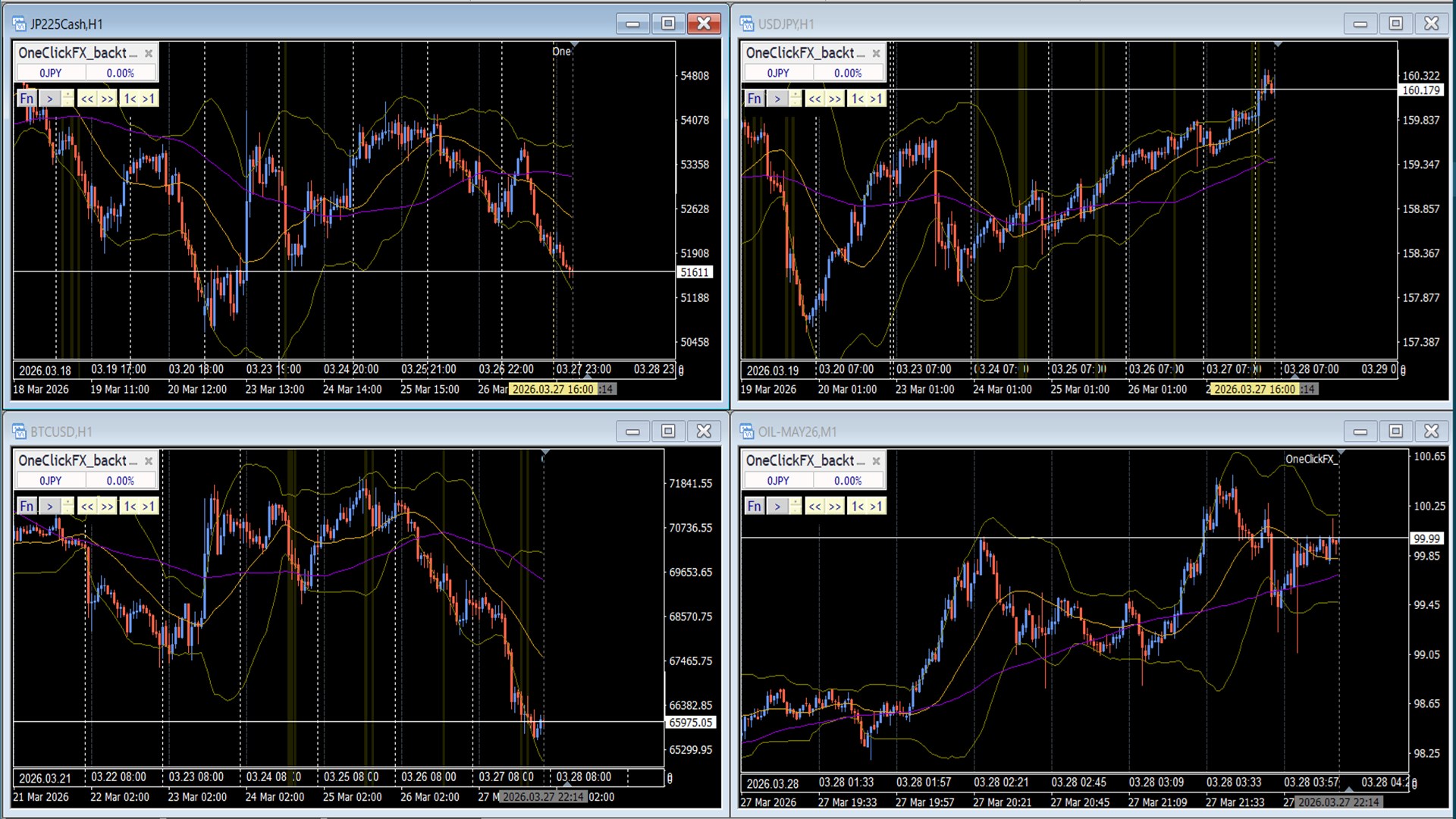Click speed stepper in OIL-MAY26 panel

point(795,507)
